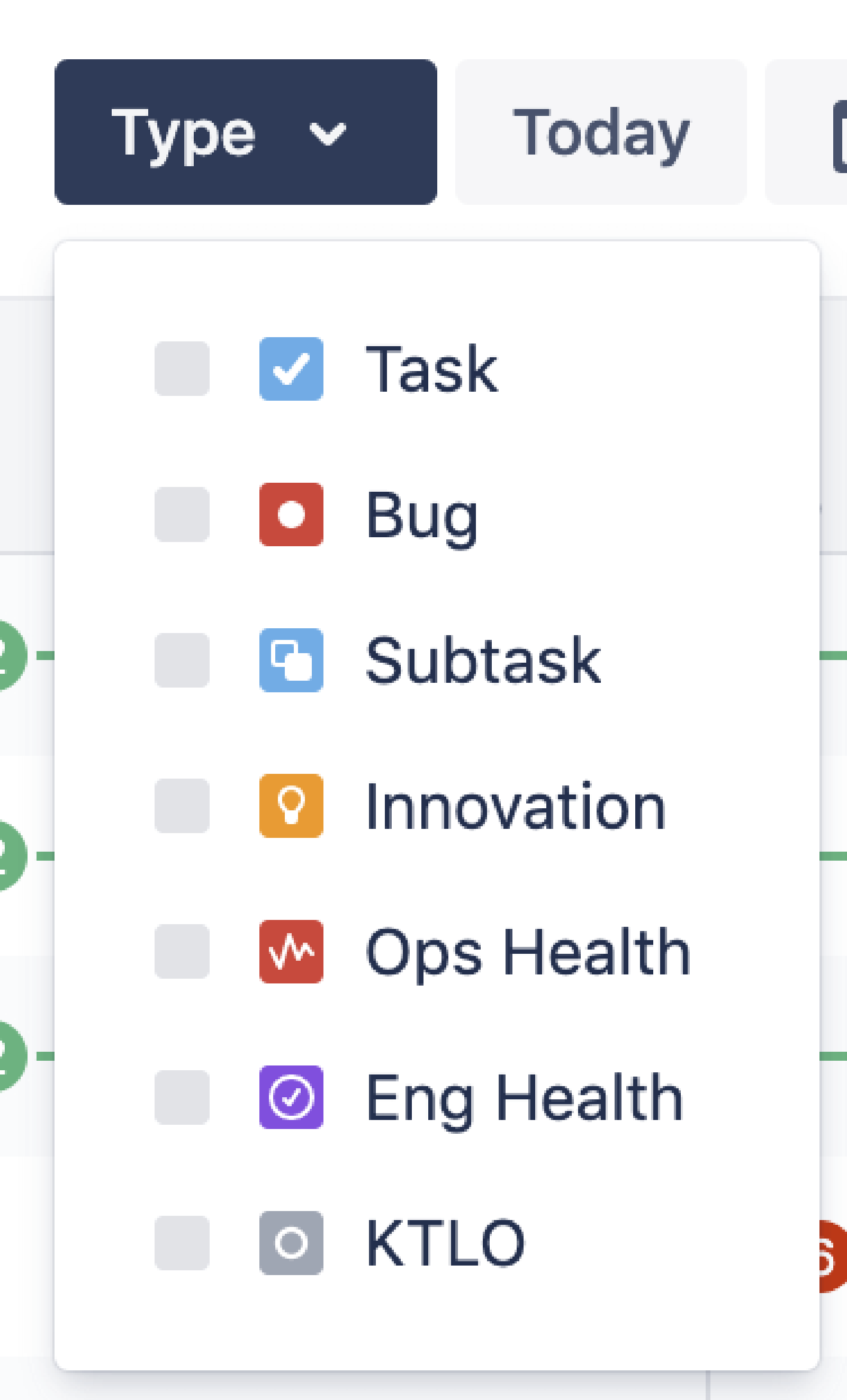Select the Eng Health menu entry

[x=521, y=1097]
